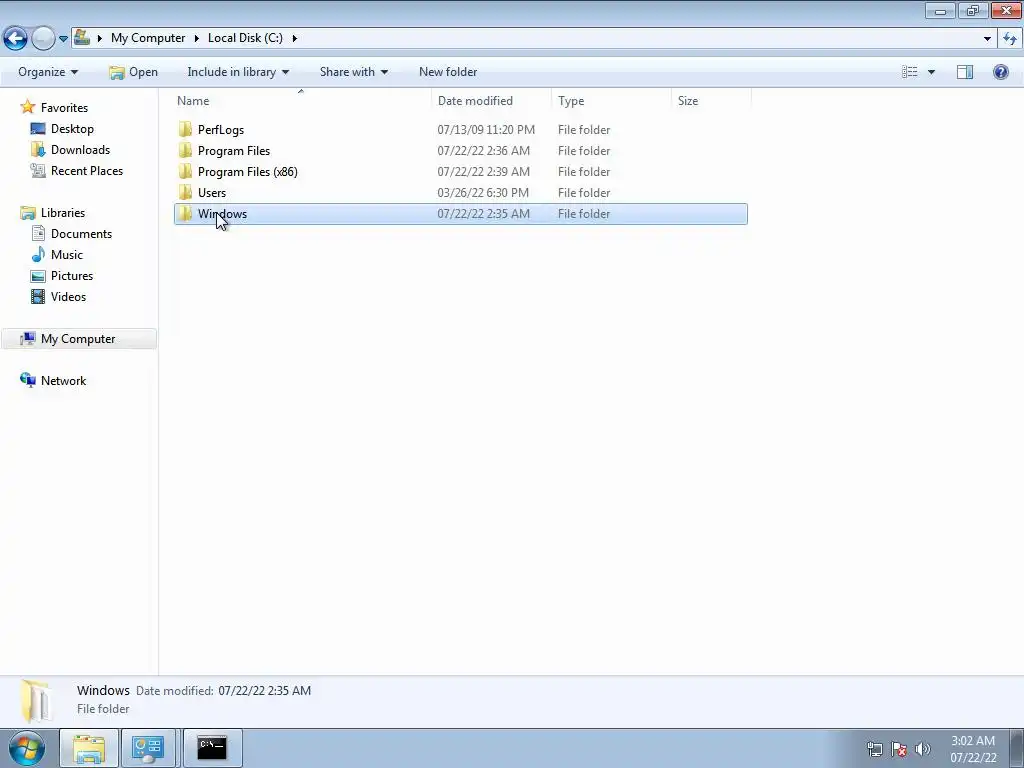This screenshot has height=768, width=1024.
Task: Open the Documents library
Action: (x=81, y=234)
